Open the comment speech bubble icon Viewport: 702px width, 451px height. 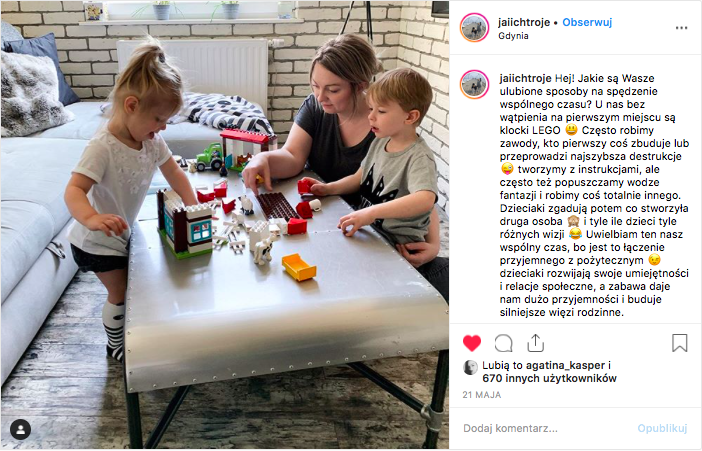(503, 344)
